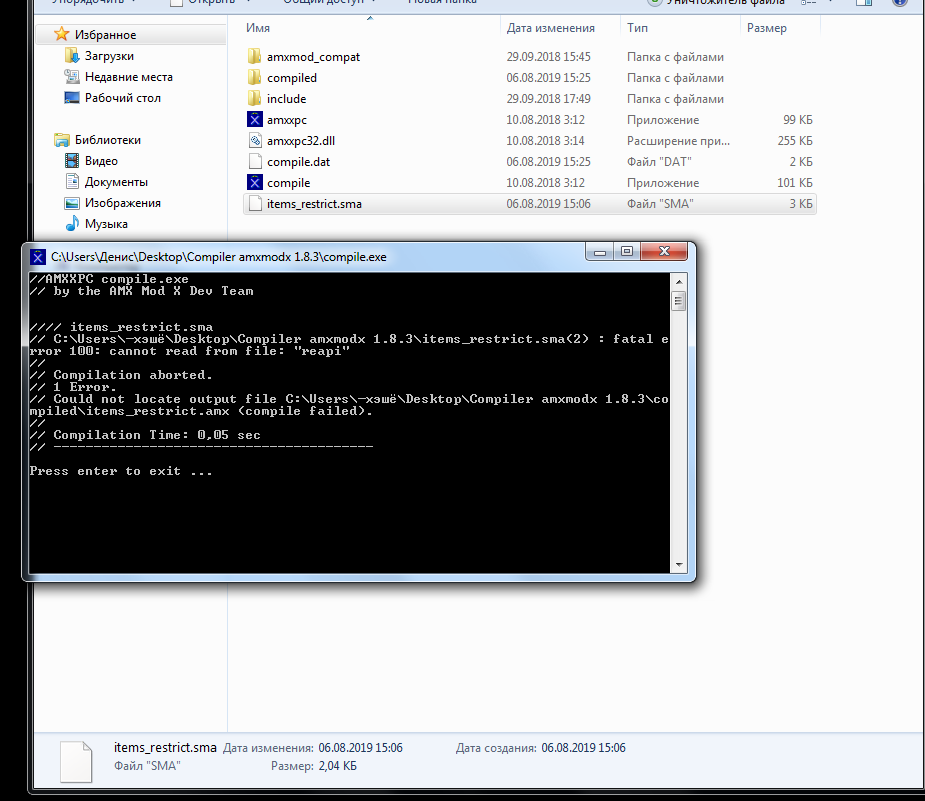This screenshot has width=925, height=801.
Task: Click the items_restrict.sma title in details pane
Action: (165, 747)
